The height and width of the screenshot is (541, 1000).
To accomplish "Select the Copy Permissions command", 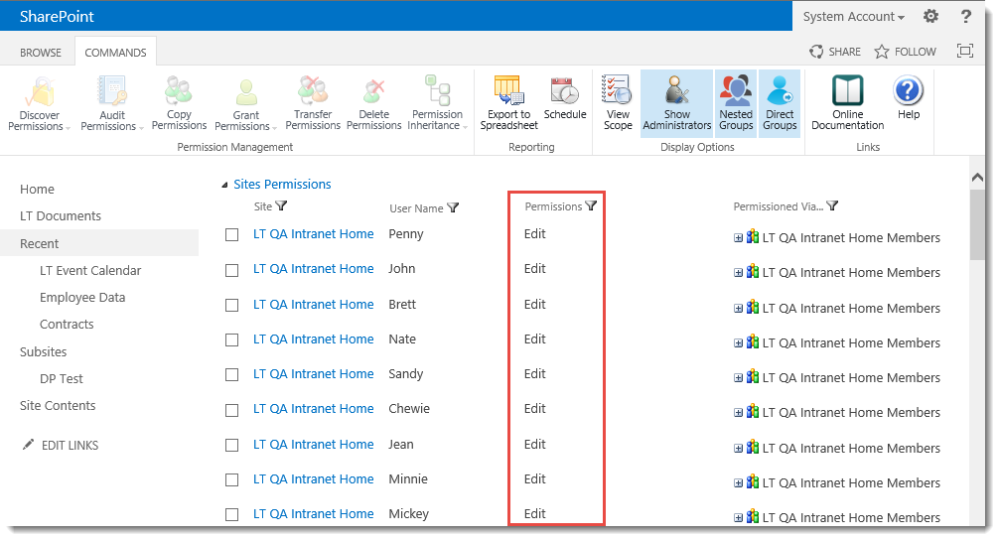I will 179,103.
